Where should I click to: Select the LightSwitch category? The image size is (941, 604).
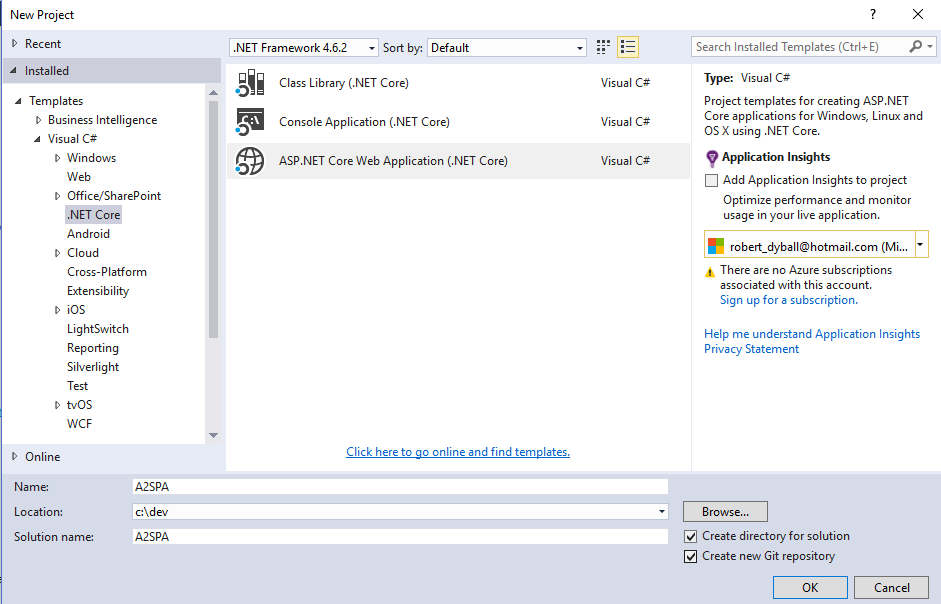click(x=98, y=329)
